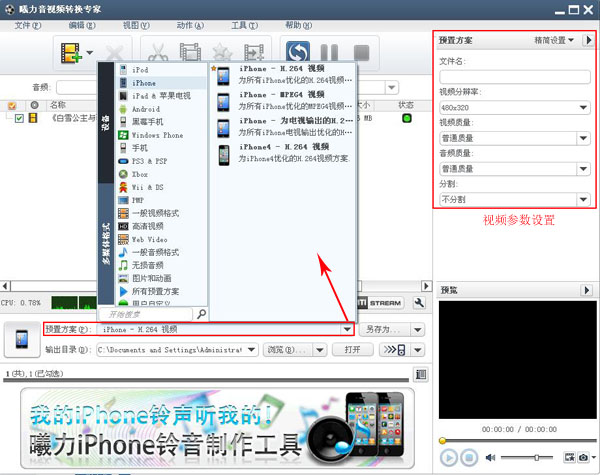Open the 帮助 menu
The width and height of the screenshot is (600, 475).
pos(298,26)
